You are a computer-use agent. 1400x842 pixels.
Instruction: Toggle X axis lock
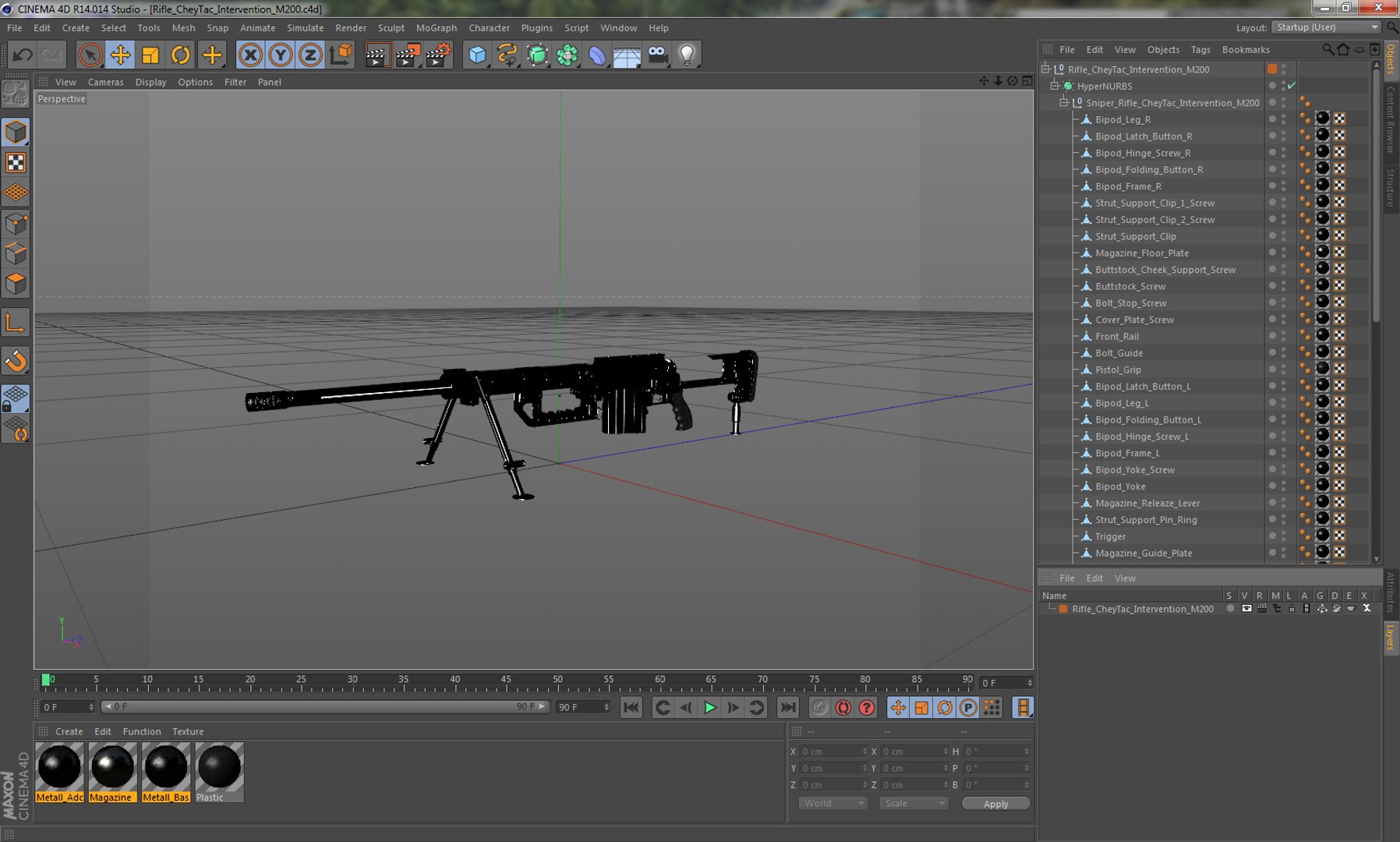[250, 55]
